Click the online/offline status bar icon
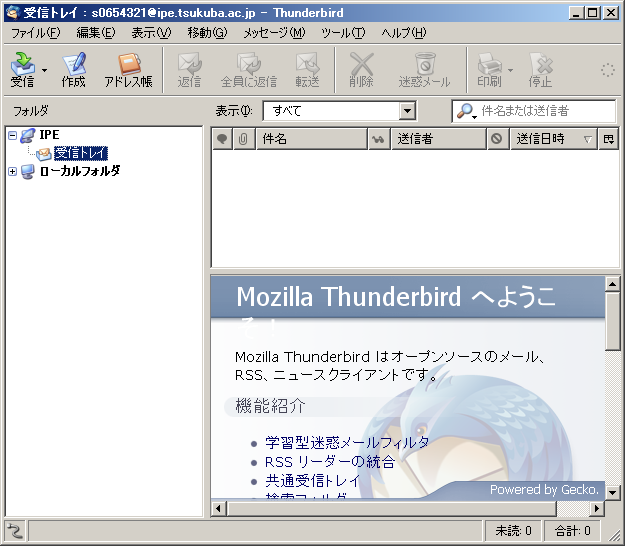Image resolution: width=625 pixels, height=546 pixels. (15, 531)
